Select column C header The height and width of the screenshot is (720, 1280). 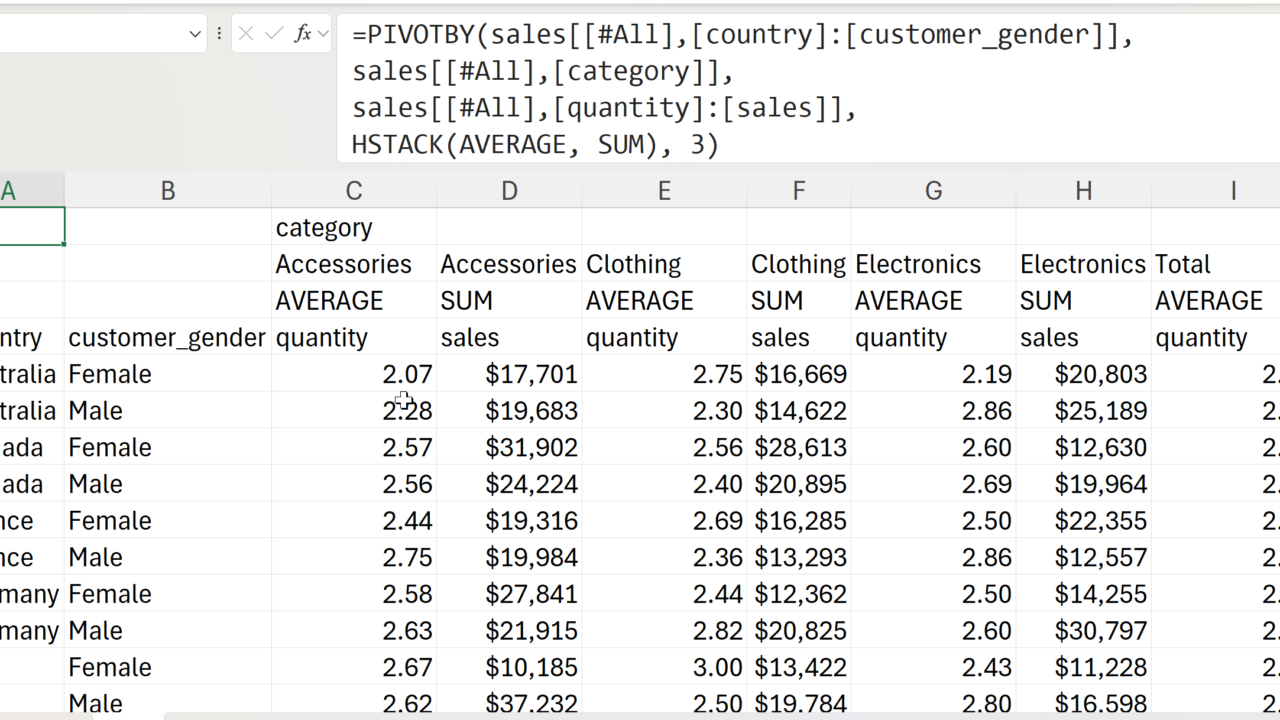pyautogui.click(x=353, y=191)
